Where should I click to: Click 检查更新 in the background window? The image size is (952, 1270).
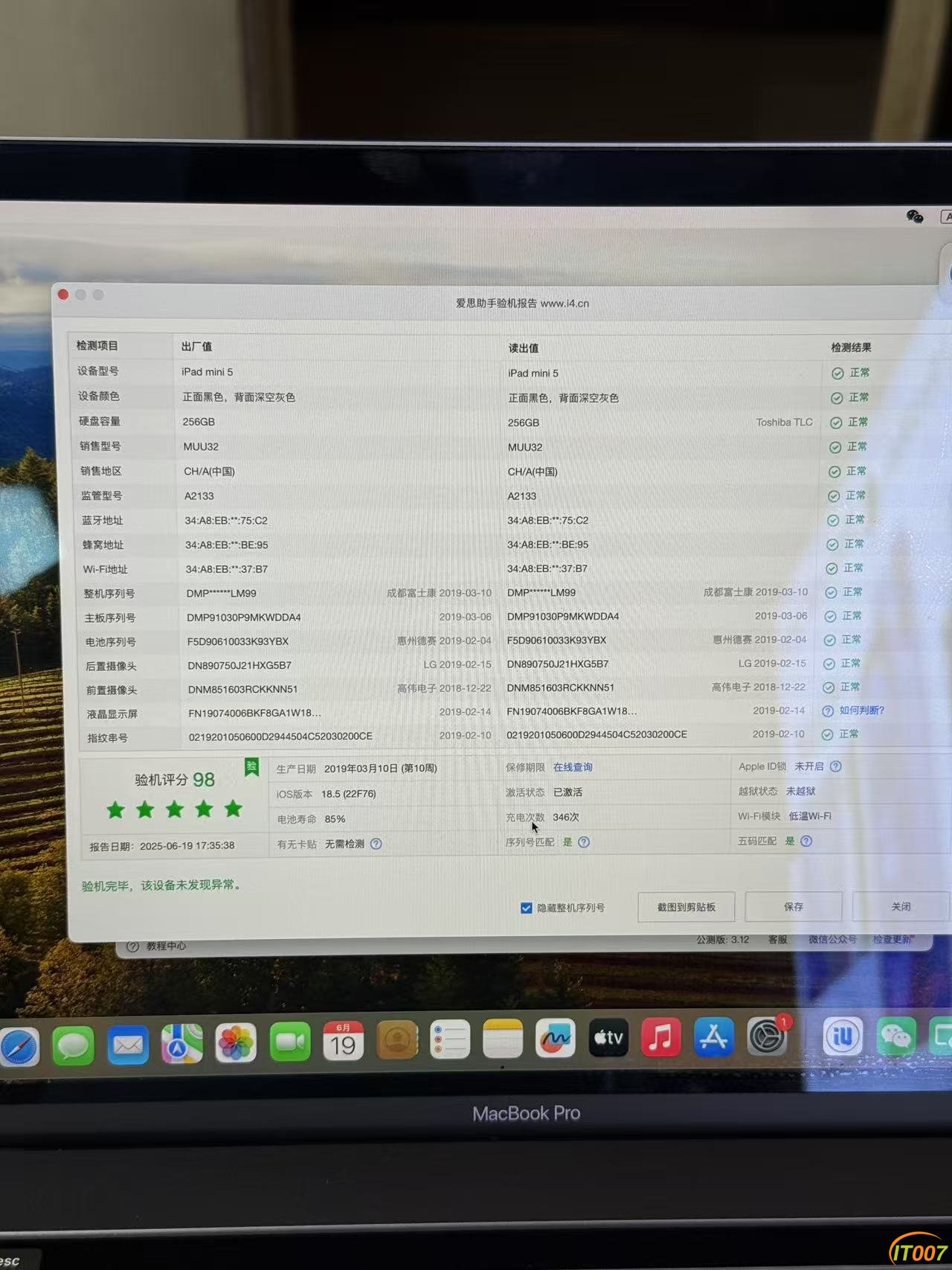893,940
